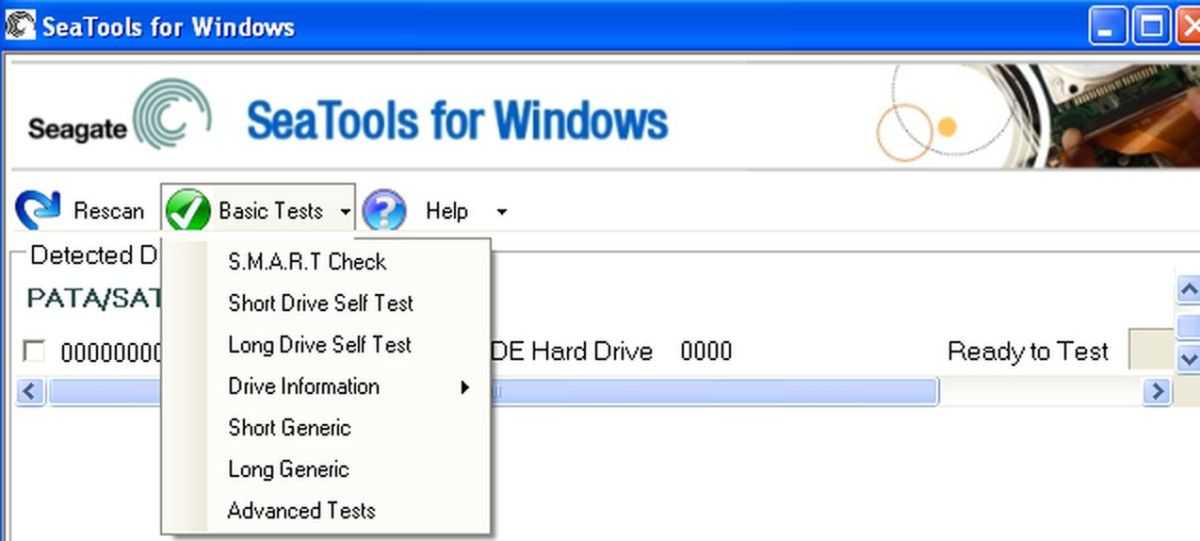Click the Rescan arrow icon
This screenshot has height=541, width=1200.
38,211
